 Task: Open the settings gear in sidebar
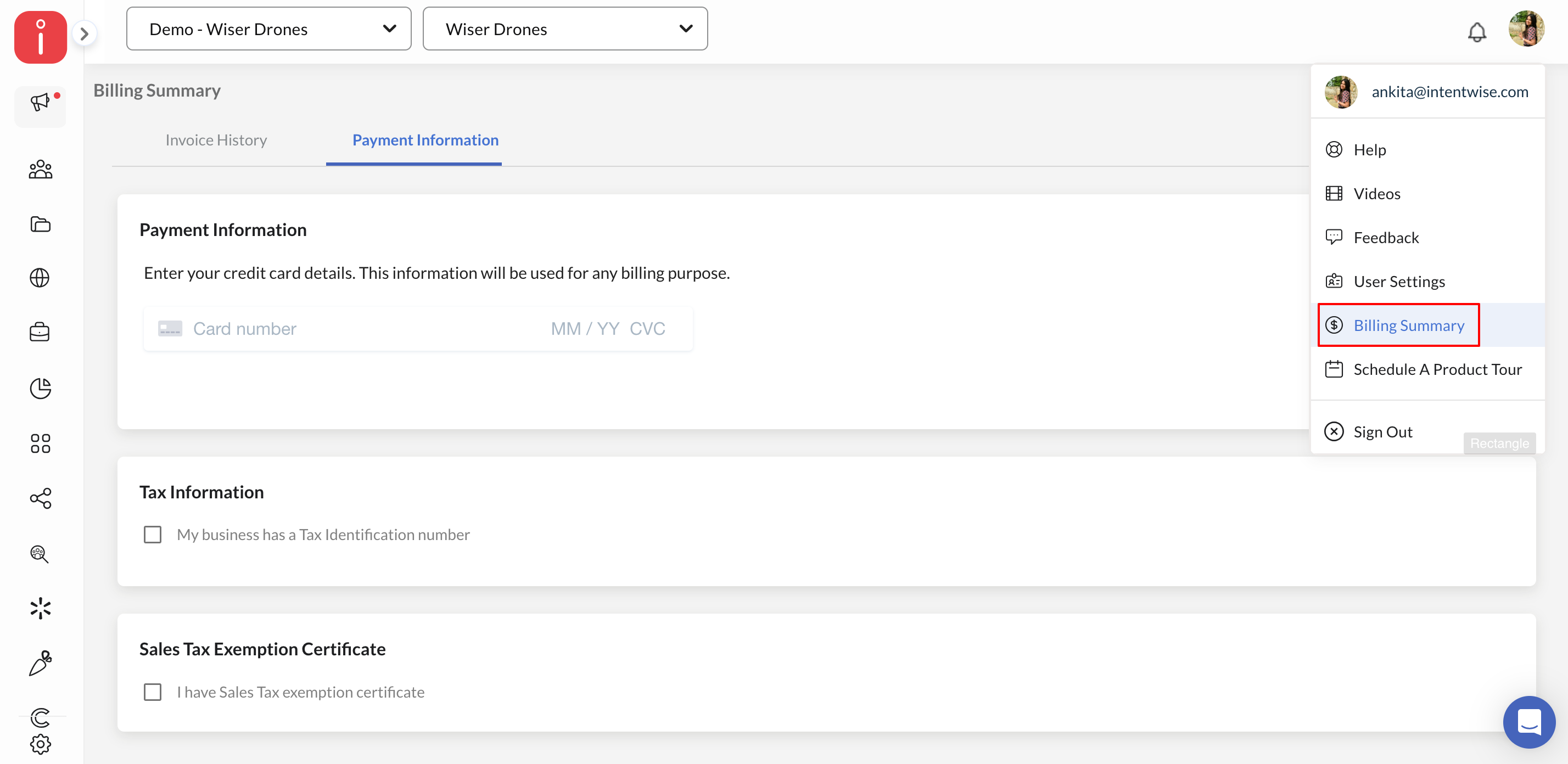pos(40,744)
